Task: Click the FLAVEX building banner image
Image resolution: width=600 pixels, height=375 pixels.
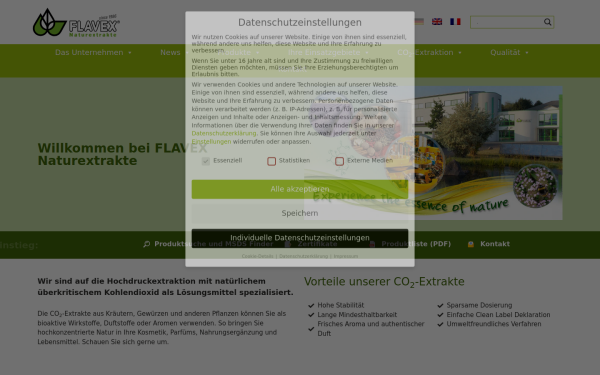Action: coord(433,153)
